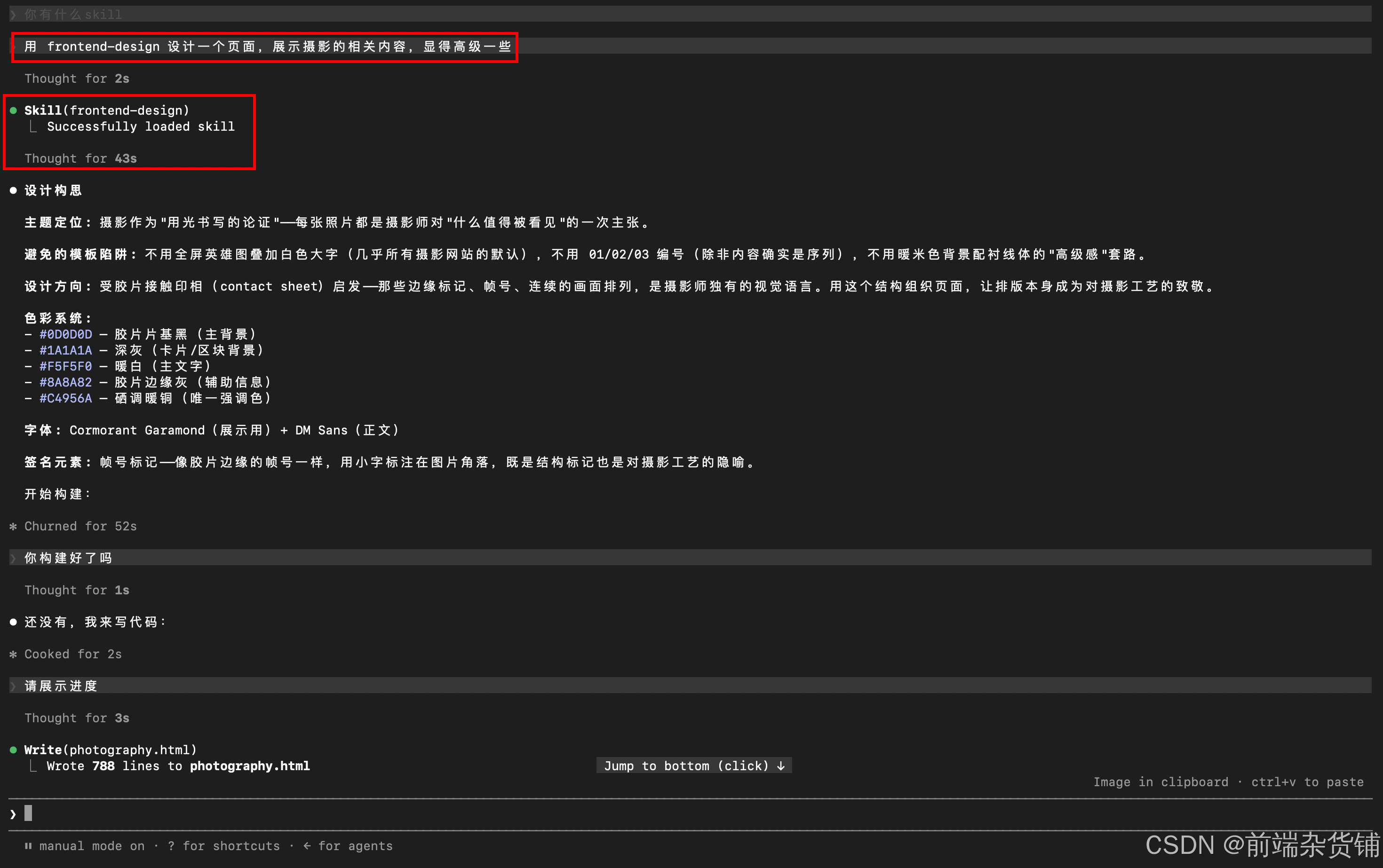This screenshot has height=868, width=1383.
Task: Click the #C4956A hex color code
Action: [65, 398]
